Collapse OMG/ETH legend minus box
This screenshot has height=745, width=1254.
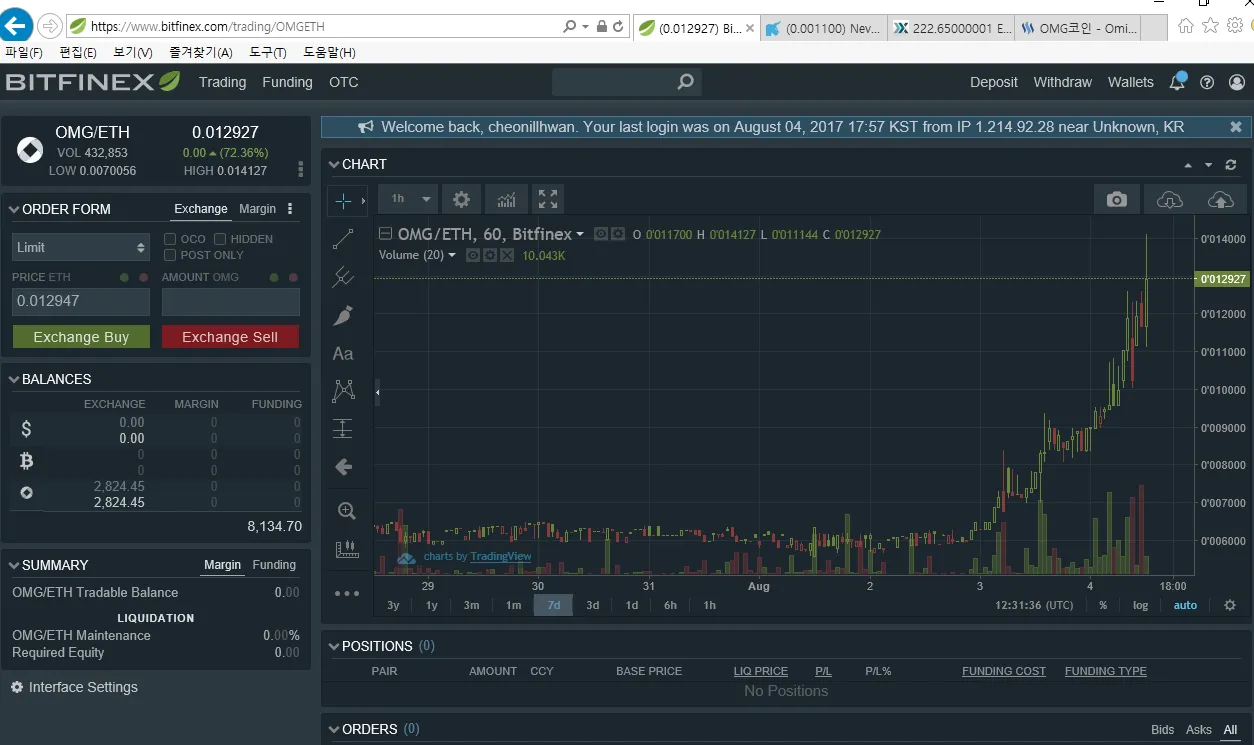coord(385,234)
